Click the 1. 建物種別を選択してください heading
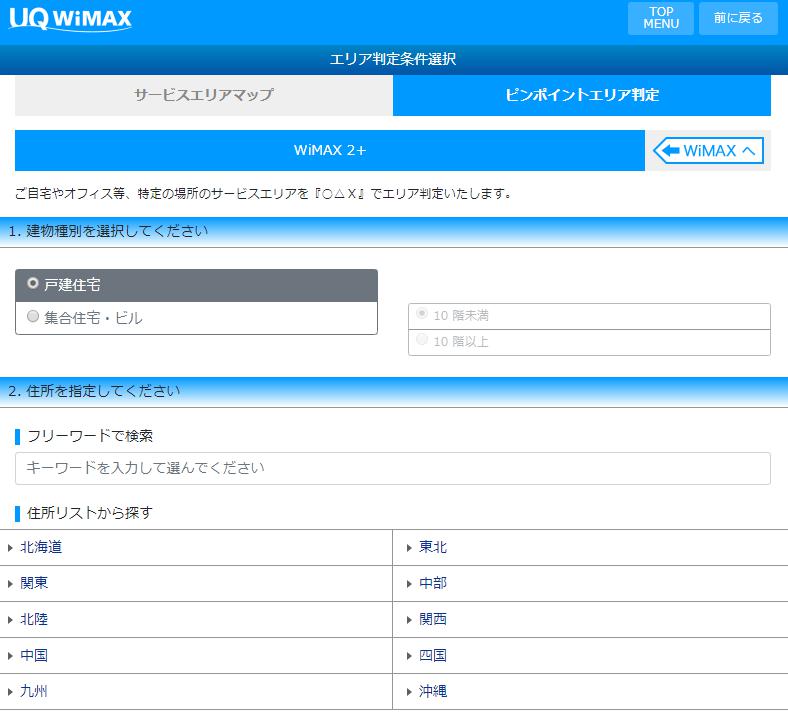The height and width of the screenshot is (724, 788). click(108, 231)
